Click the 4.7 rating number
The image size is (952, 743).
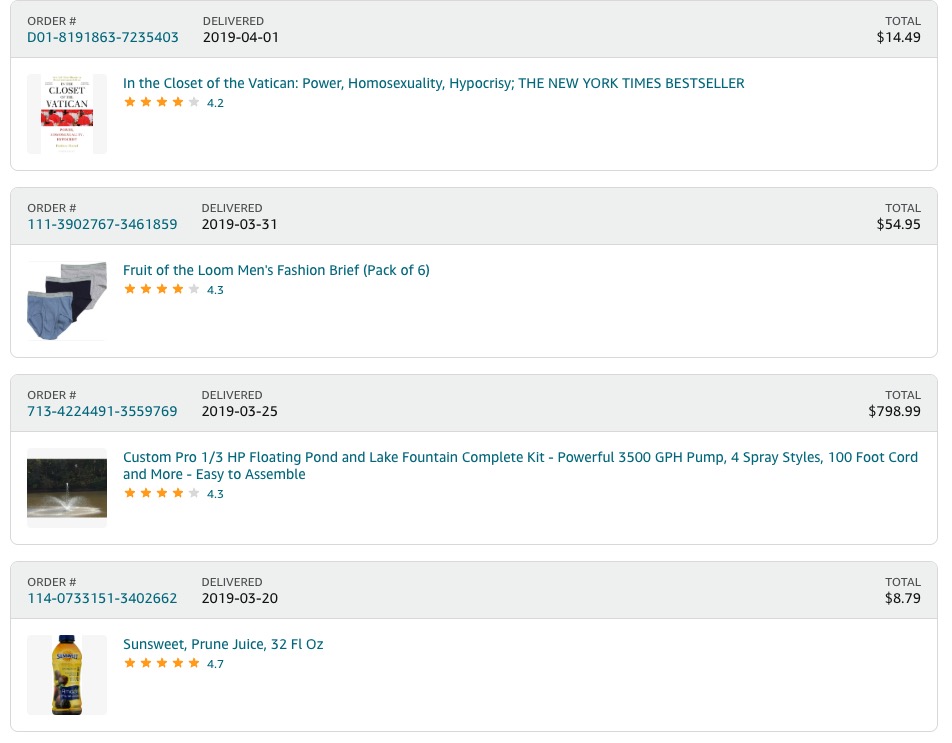tap(215, 664)
